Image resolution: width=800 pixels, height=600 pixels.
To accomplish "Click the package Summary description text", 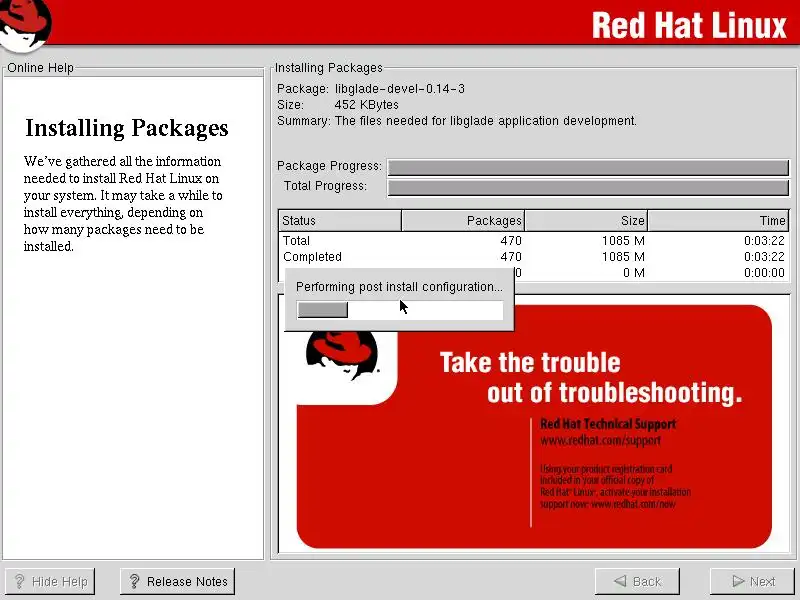I will [x=486, y=121].
